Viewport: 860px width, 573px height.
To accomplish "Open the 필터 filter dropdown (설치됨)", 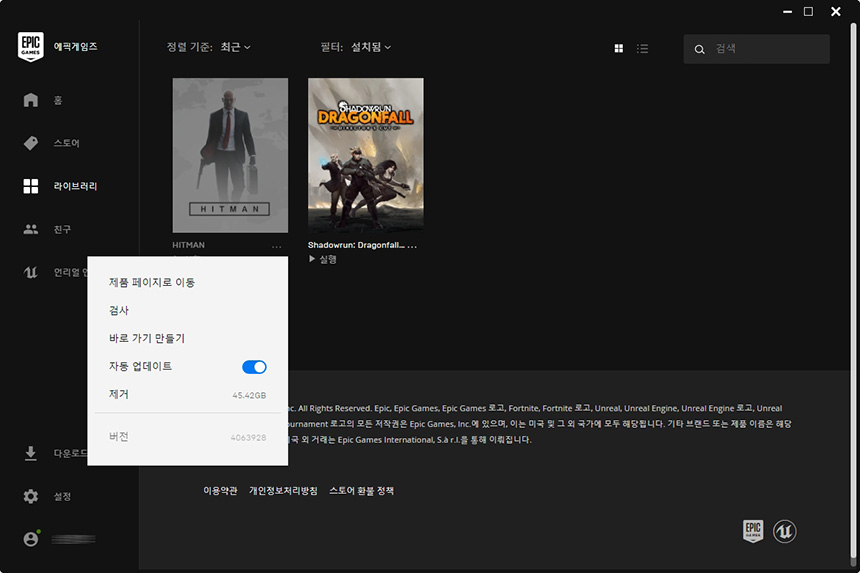I will pyautogui.click(x=371, y=47).
